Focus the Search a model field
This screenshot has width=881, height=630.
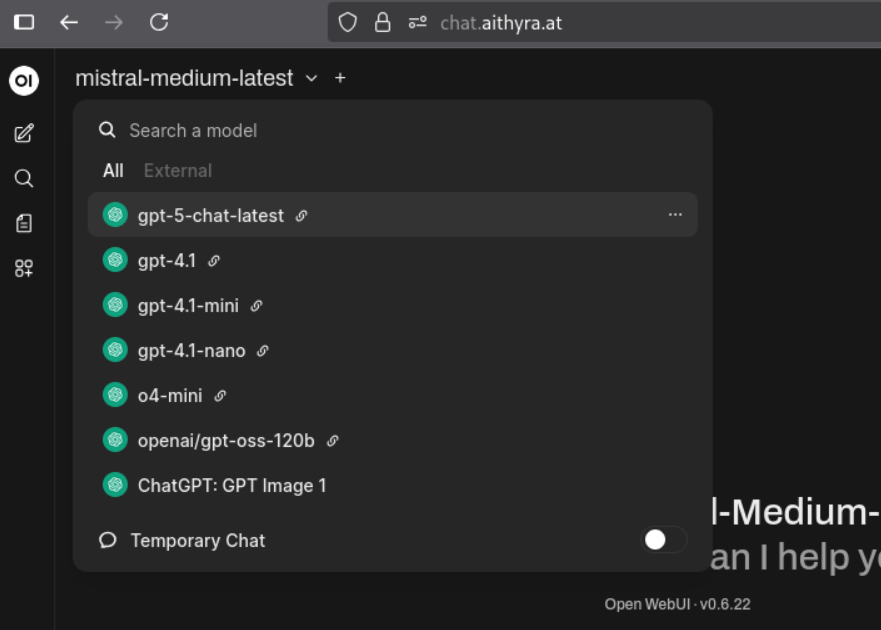(400, 131)
